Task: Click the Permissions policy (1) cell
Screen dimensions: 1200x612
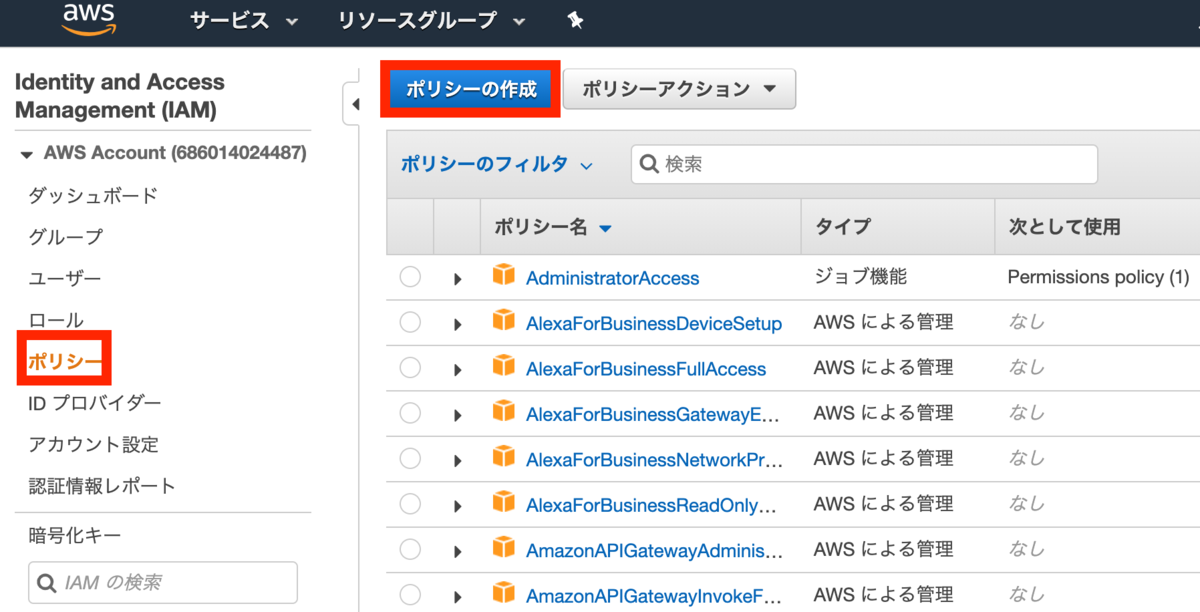Action: coord(1098,277)
